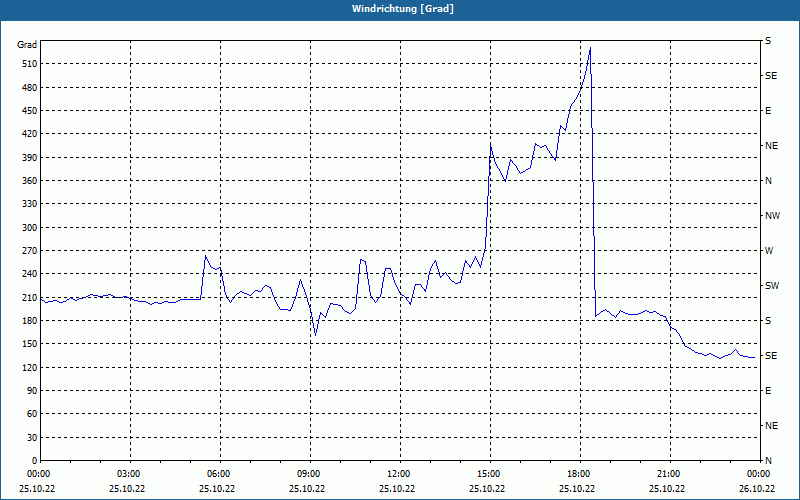The height and width of the screenshot is (500, 800).
Task: Select the 480 value on the Grad axis
Action: click(29, 88)
